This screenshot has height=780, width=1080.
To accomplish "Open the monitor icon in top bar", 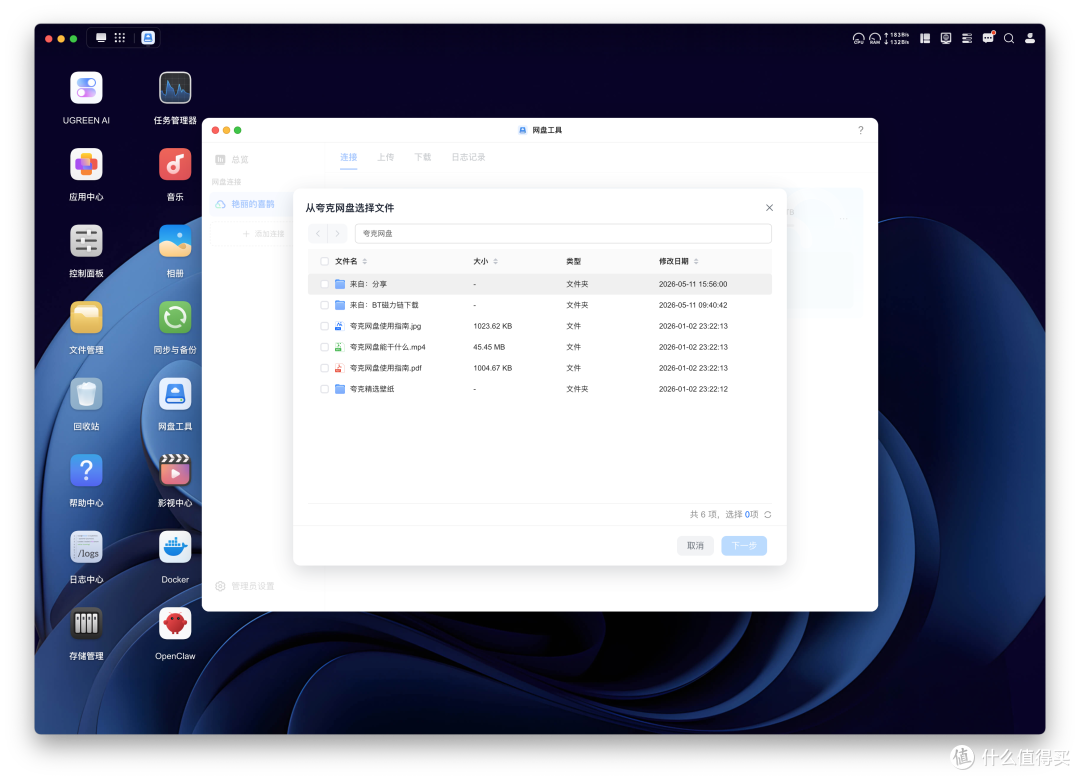I will [x=946, y=39].
